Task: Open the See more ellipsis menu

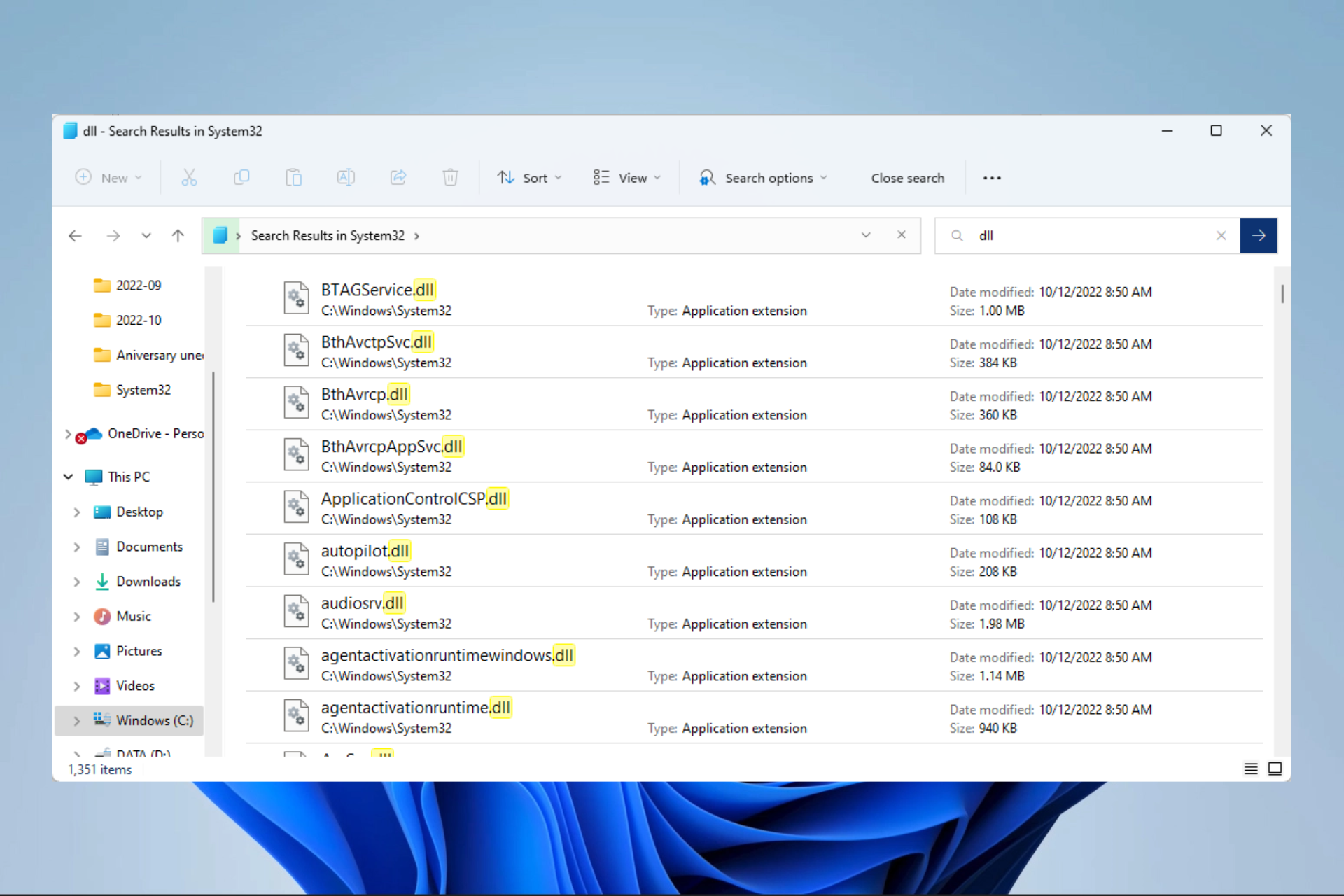Action: 992,178
